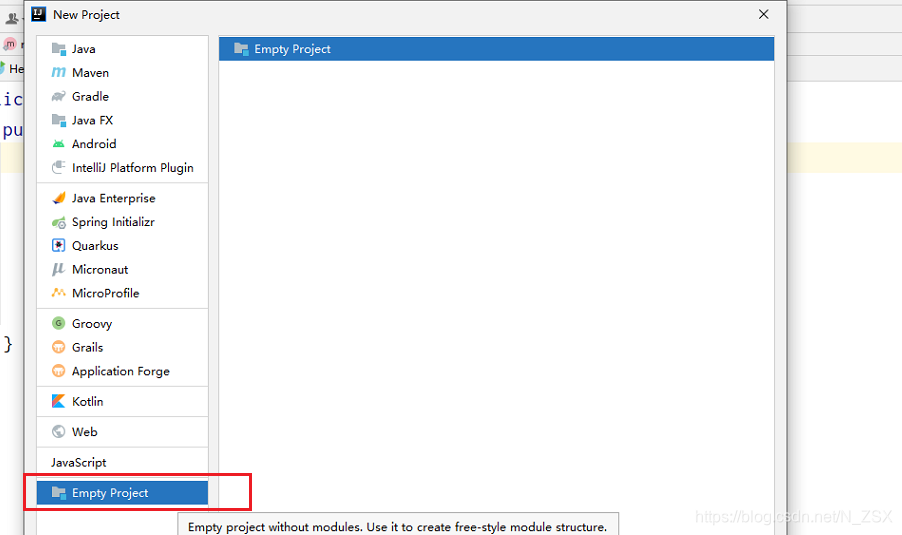Choose the MicroProfile entry
902x535 pixels.
123,293
